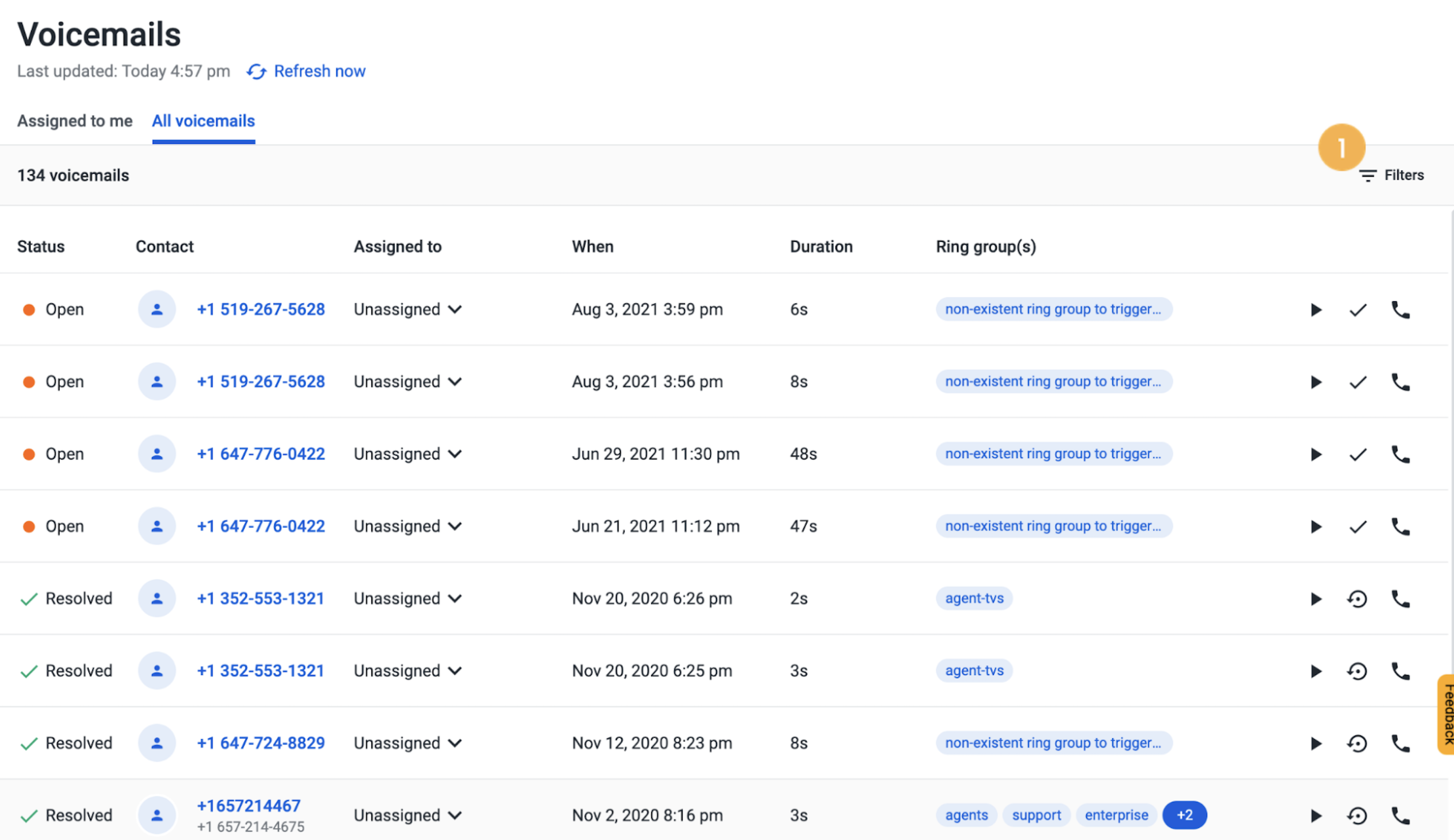
Task: Open the Filters panel
Action: tap(1391, 175)
